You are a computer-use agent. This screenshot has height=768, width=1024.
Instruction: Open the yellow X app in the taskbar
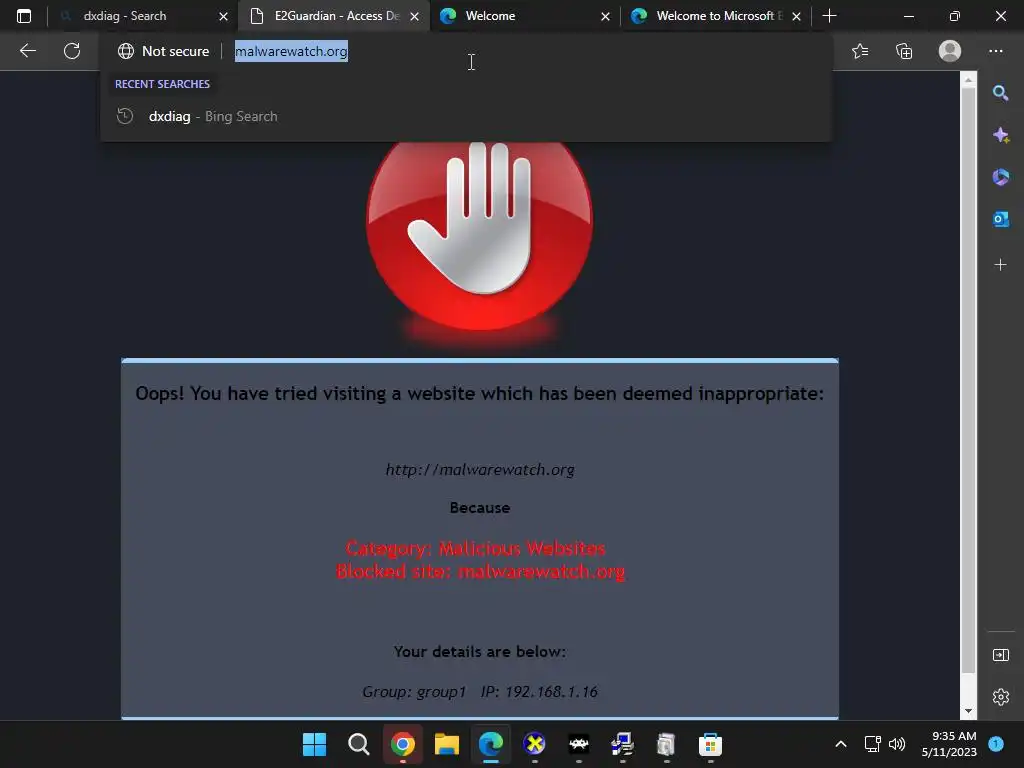[534, 744]
